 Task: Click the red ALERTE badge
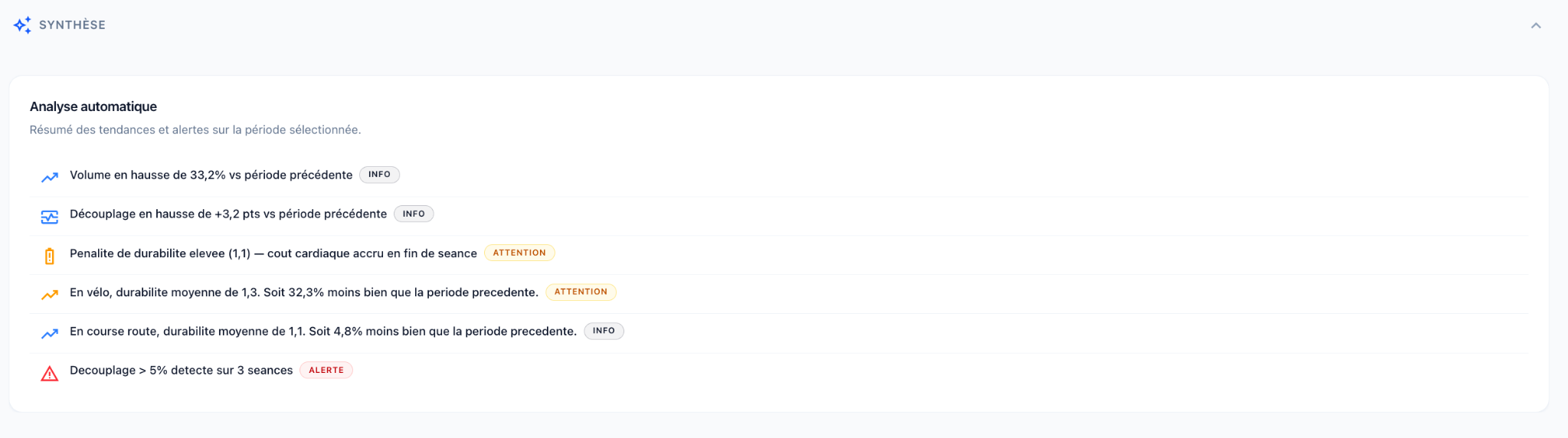click(x=326, y=370)
